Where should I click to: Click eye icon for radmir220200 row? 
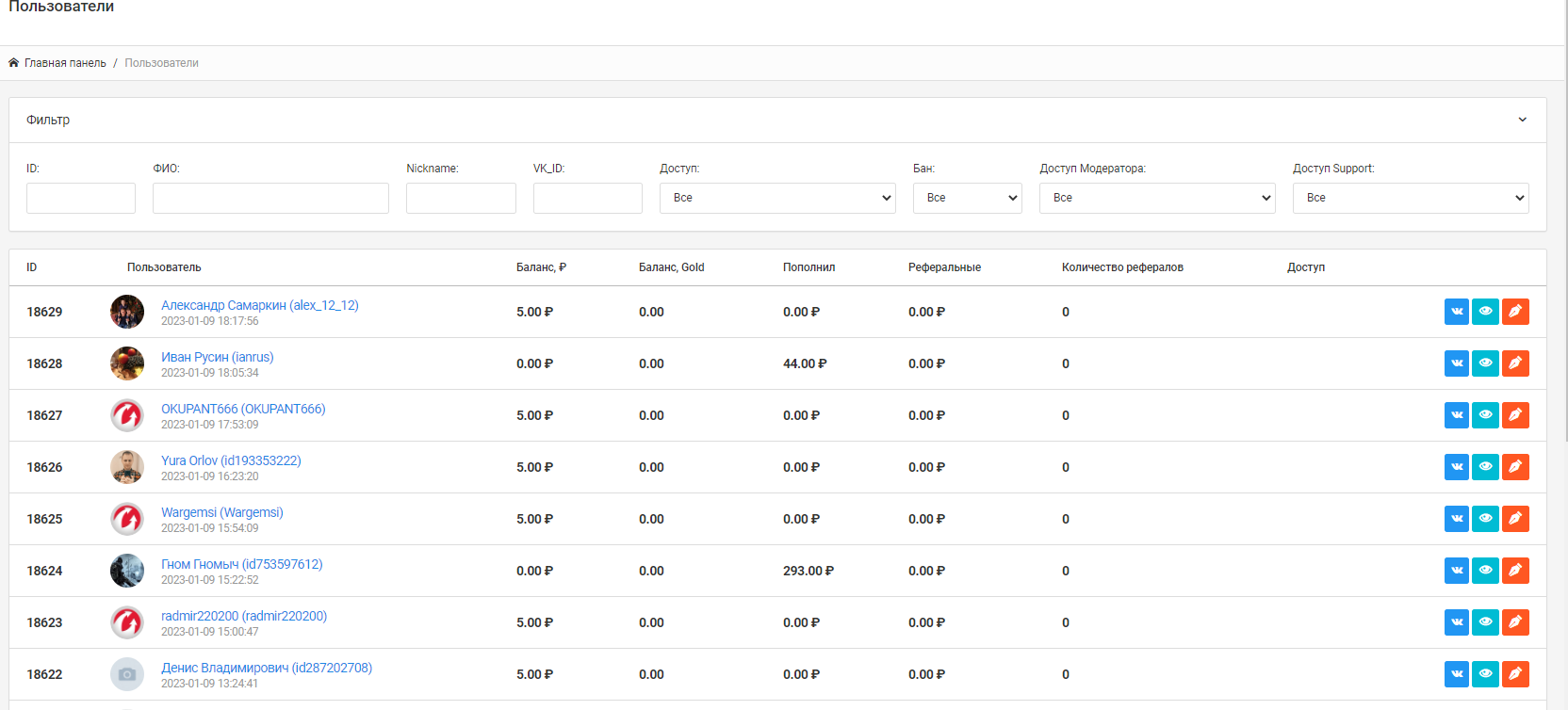coord(1485,622)
